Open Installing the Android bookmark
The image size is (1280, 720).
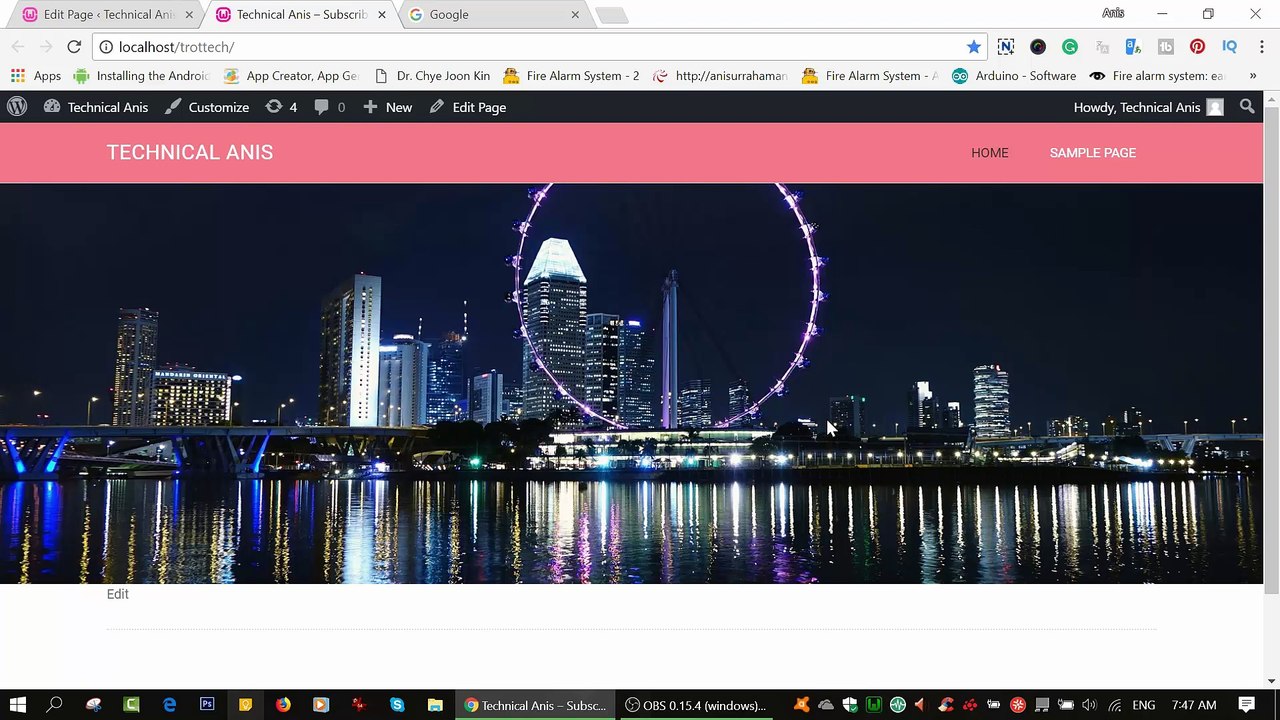141,76
